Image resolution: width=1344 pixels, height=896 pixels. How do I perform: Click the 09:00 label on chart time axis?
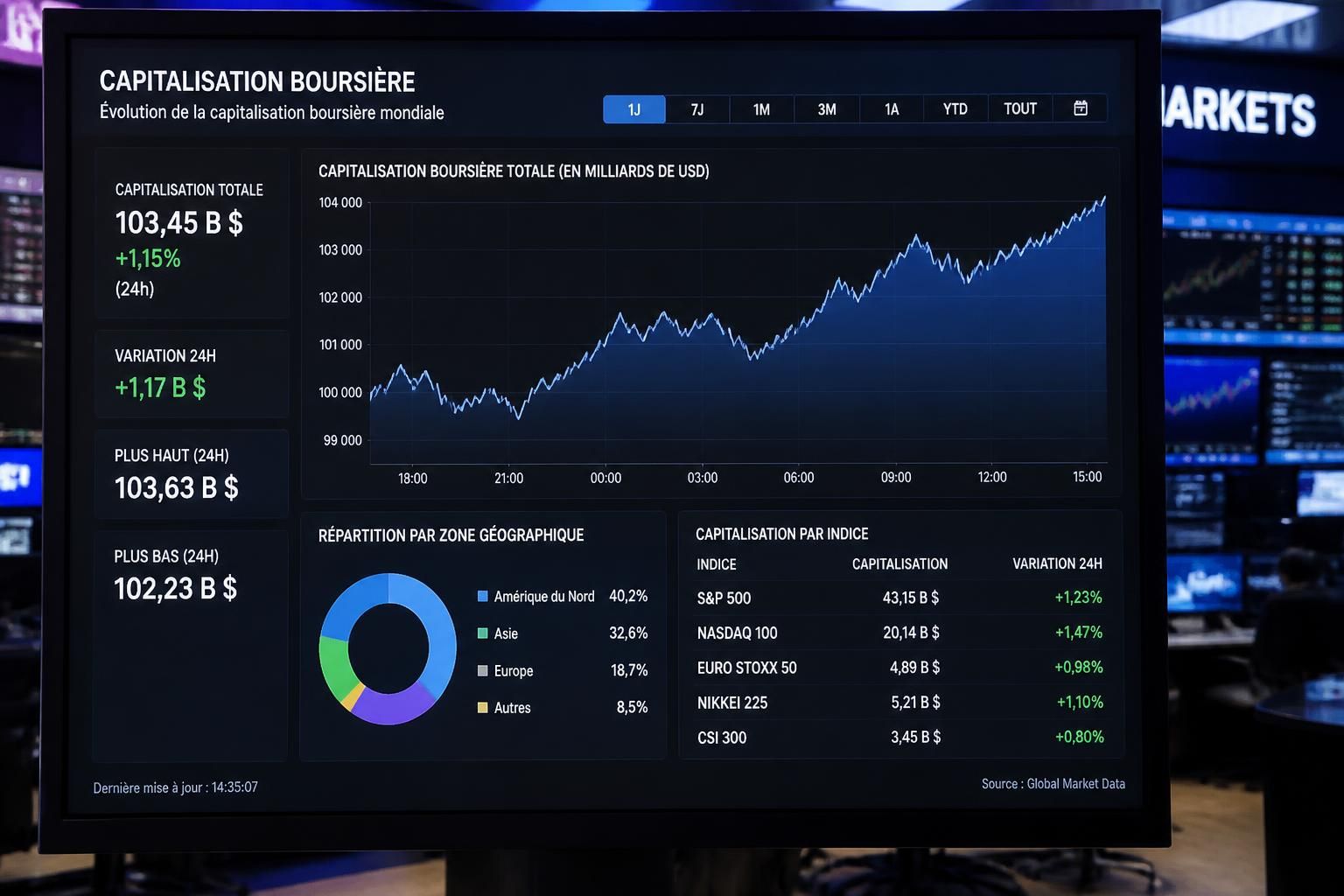click(x=896, y=478)
